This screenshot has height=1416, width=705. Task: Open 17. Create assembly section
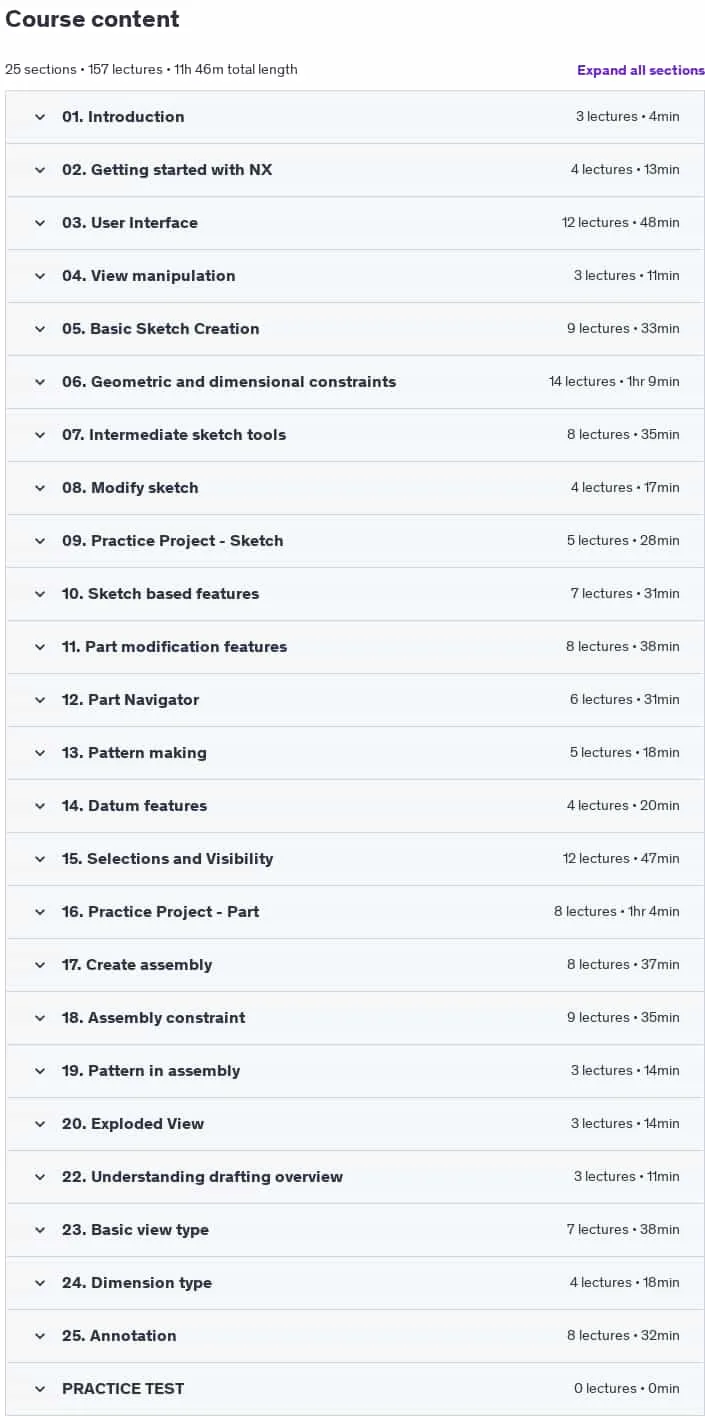pos(355,965)
